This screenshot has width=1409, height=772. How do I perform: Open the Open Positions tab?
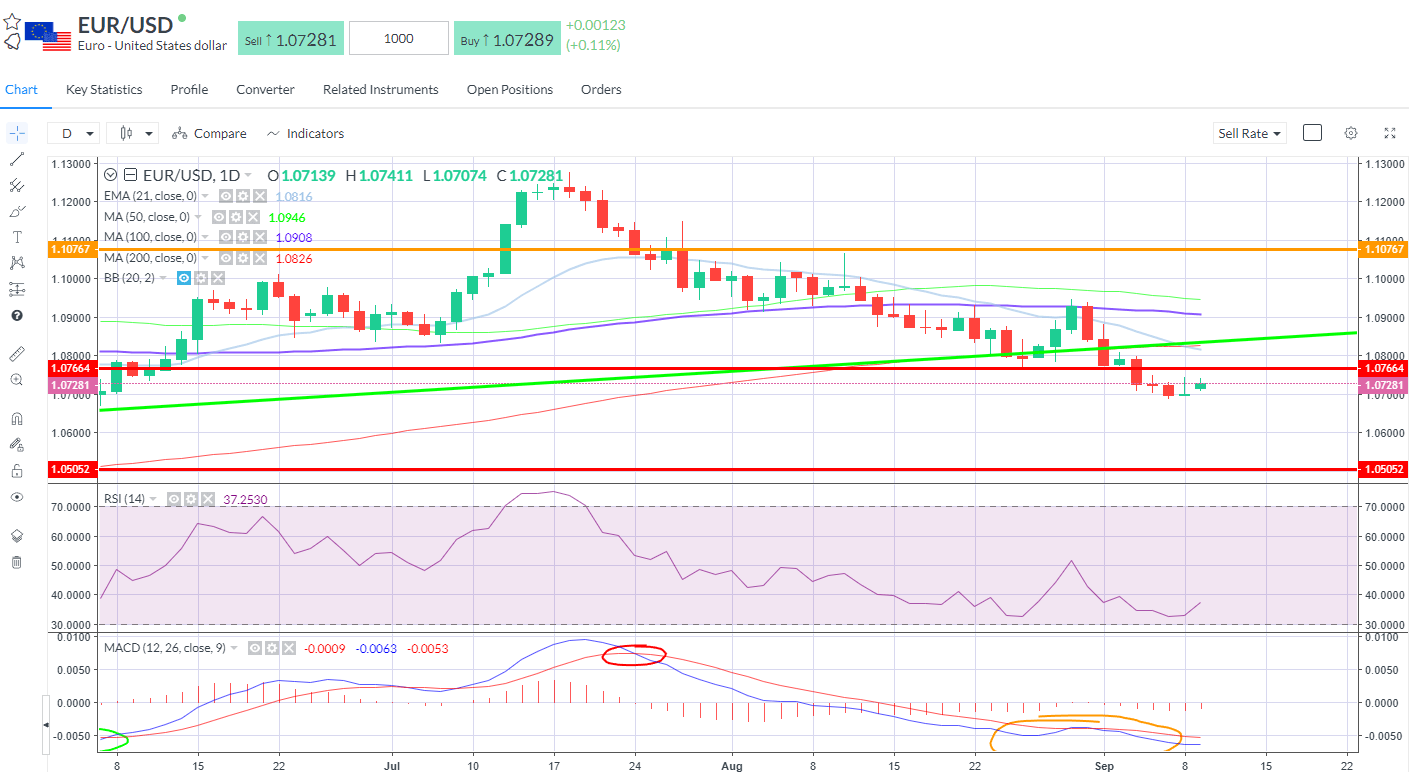(x=510, y=89)
